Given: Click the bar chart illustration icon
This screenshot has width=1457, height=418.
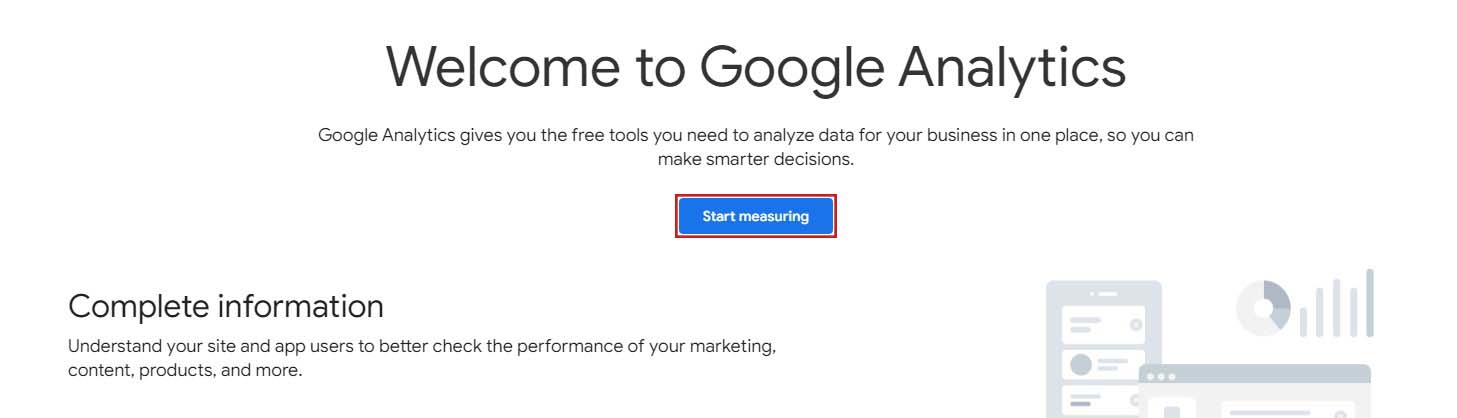Looking at the screenshot, I should point(1337,305).
